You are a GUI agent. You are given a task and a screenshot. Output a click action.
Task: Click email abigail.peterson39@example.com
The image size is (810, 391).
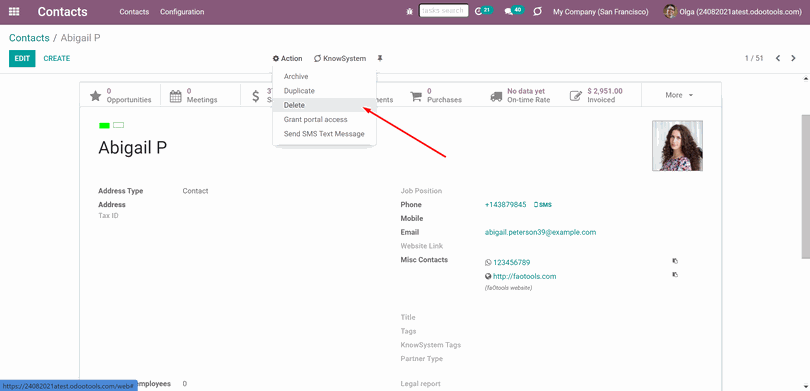coord(540,232)
